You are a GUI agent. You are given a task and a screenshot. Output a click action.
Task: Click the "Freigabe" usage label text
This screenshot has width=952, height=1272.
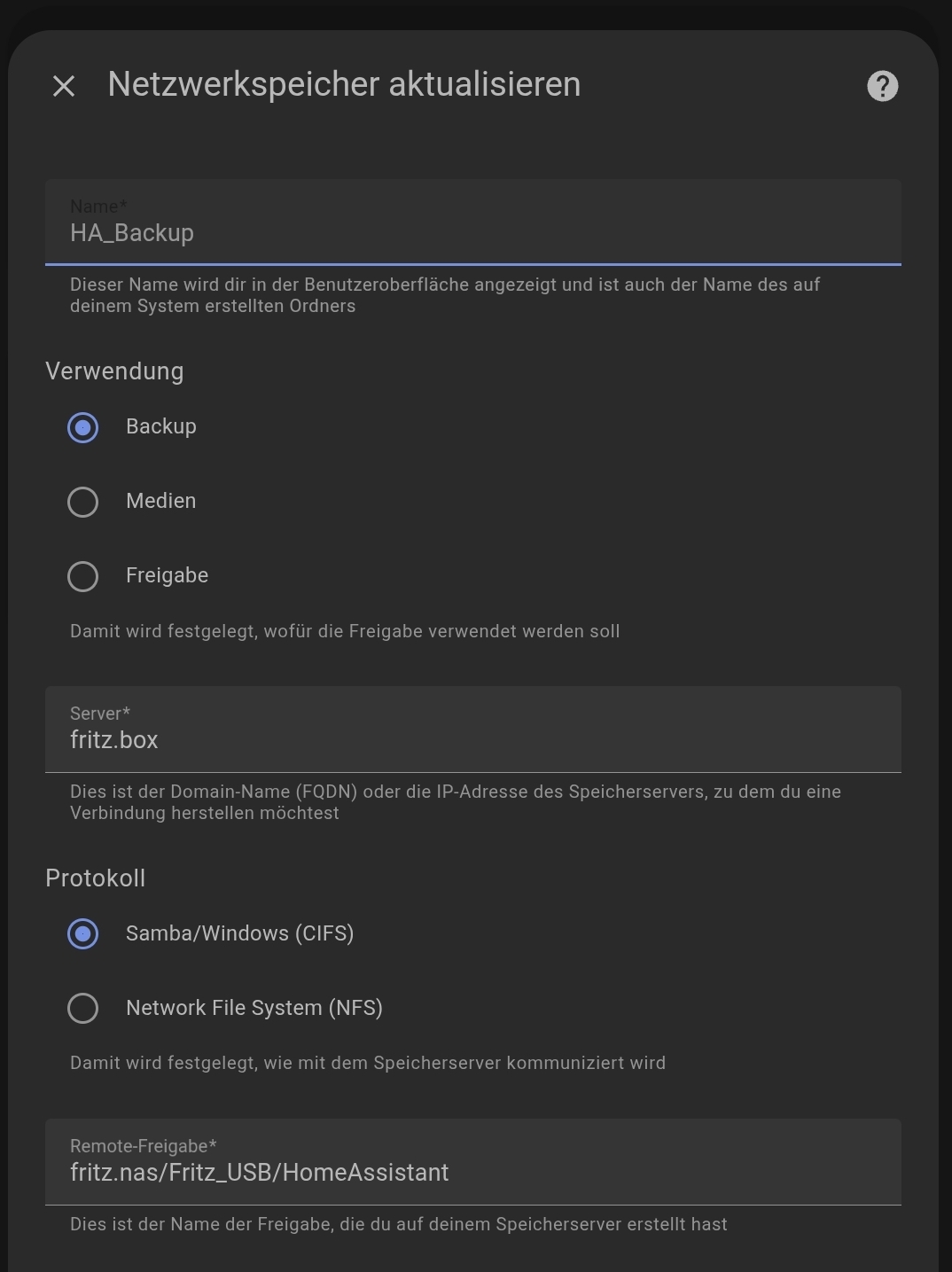[168, 575]
